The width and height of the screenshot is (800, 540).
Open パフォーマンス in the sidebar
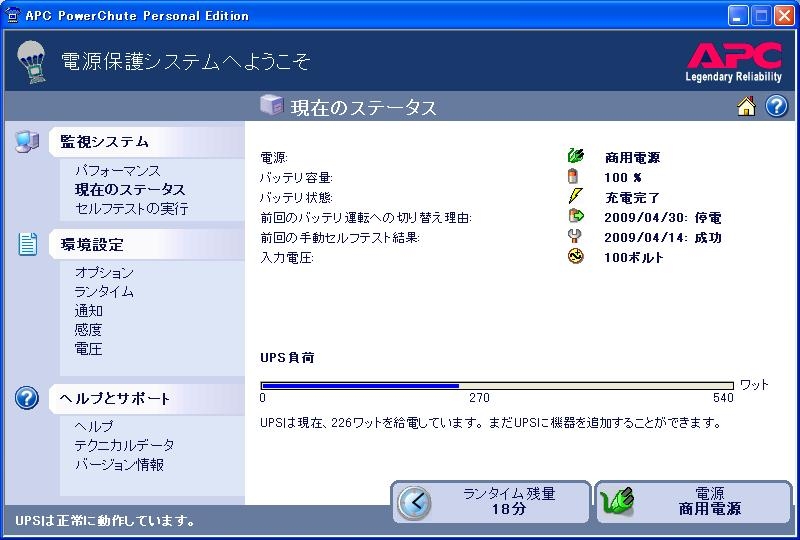(x=117, y=170)
